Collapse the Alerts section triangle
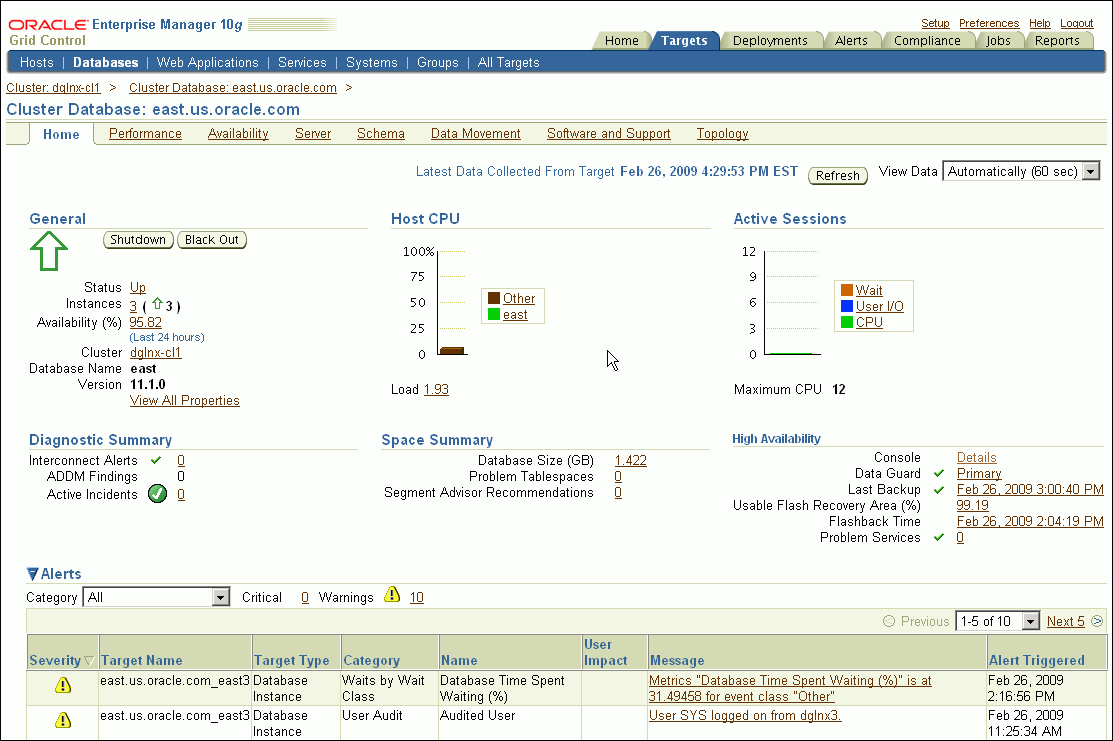The width and height of the screenshot is (1113, 741). click(x=33, y=573)
